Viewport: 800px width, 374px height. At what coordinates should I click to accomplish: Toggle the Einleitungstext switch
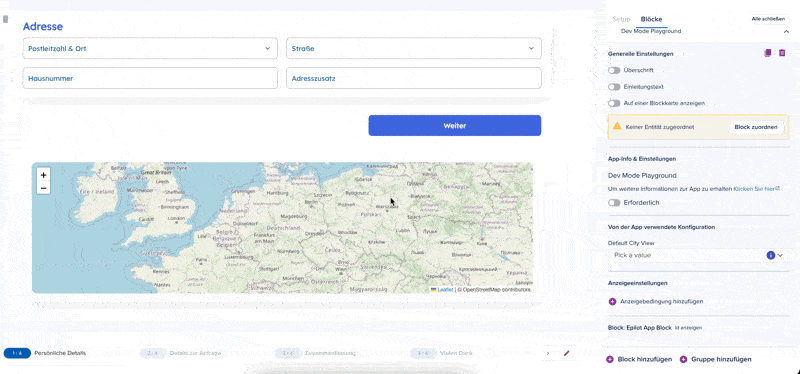tap(614, 87)
